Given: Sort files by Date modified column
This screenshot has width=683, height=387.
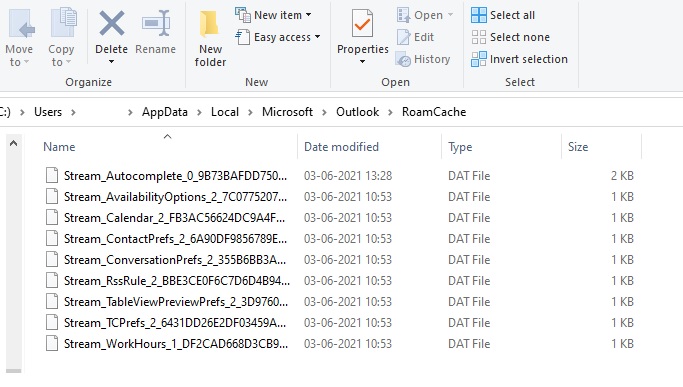Looking at the screenshot, I should tap(342, 147).
